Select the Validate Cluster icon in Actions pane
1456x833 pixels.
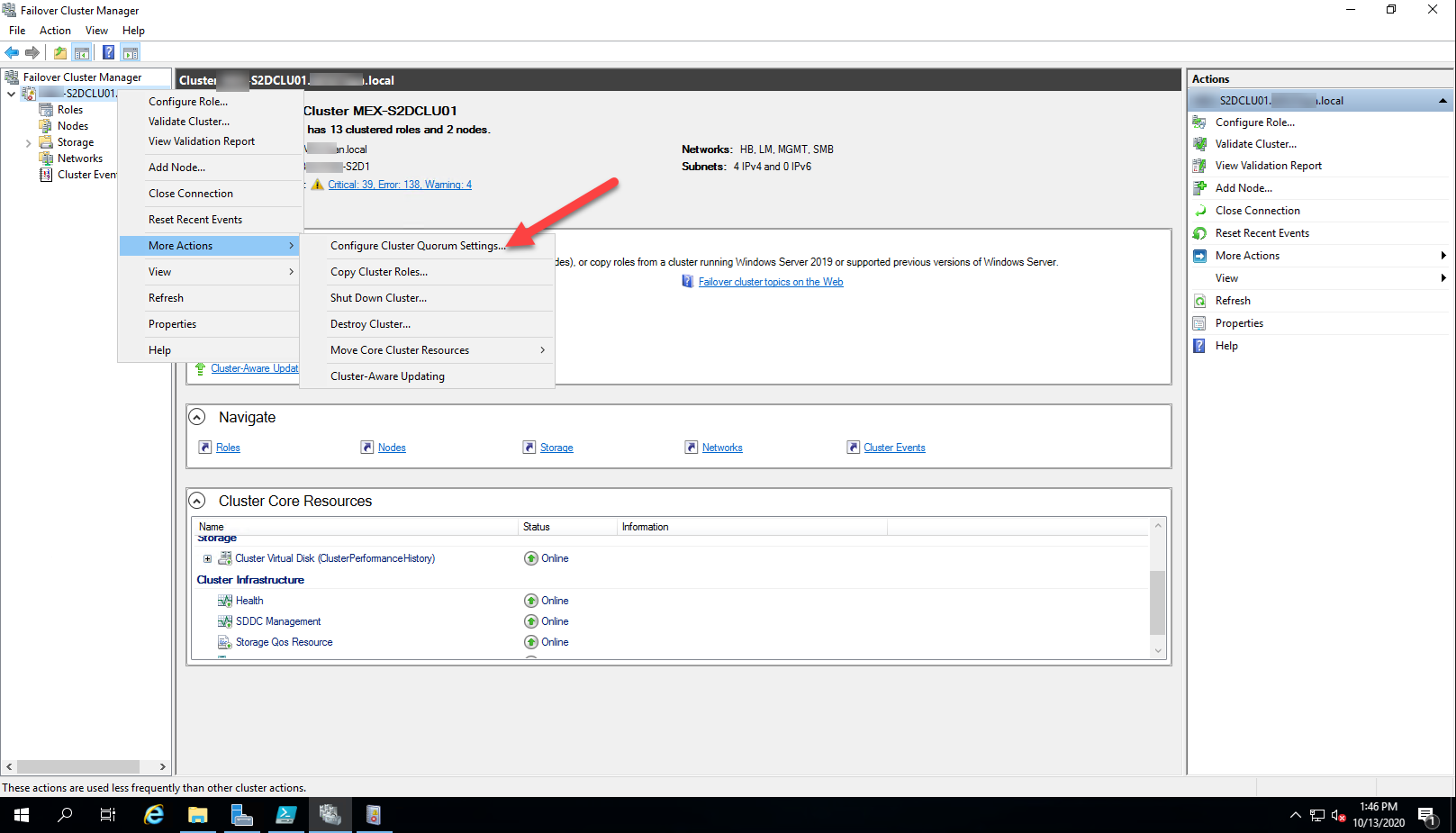tap(1200, 143)
